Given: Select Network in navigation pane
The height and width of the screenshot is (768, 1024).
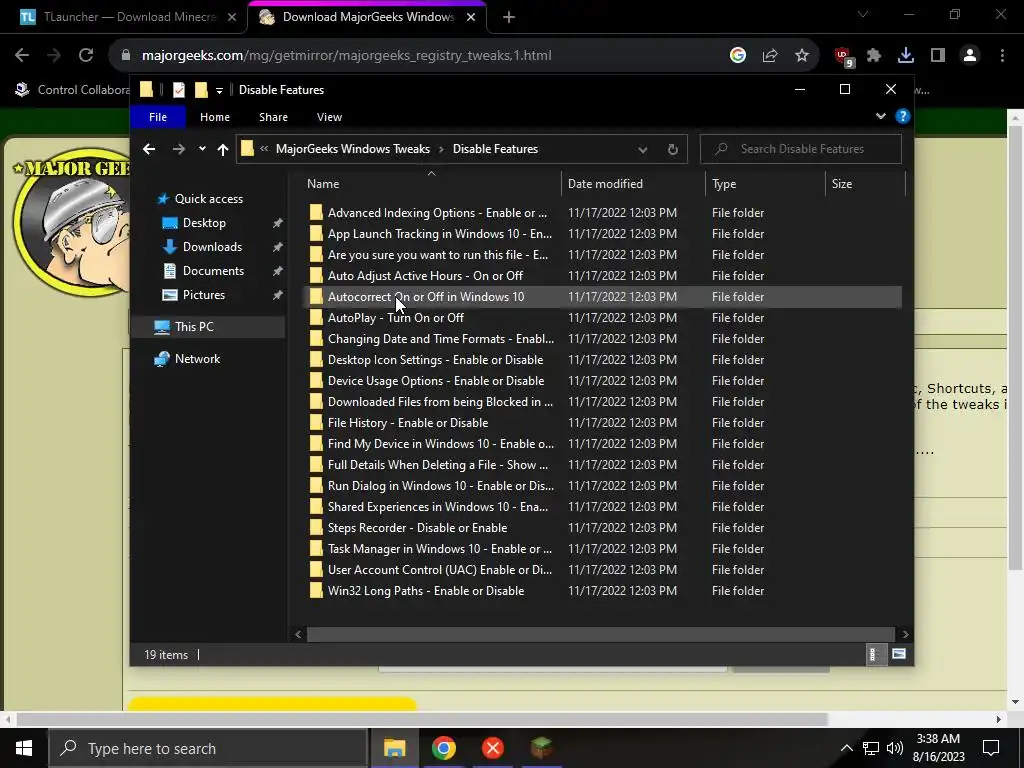Looking at the screenshot, I should (x=197, y=359).
